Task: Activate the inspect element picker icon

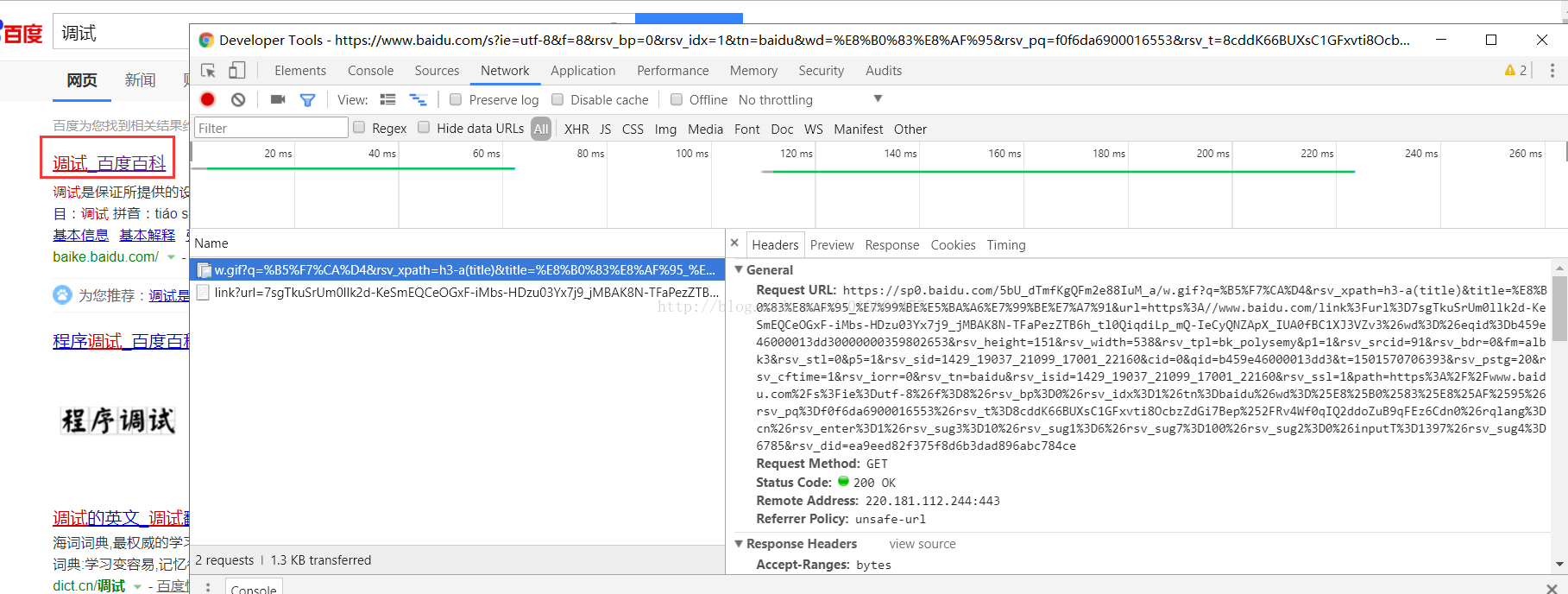Action: [208, 71]
